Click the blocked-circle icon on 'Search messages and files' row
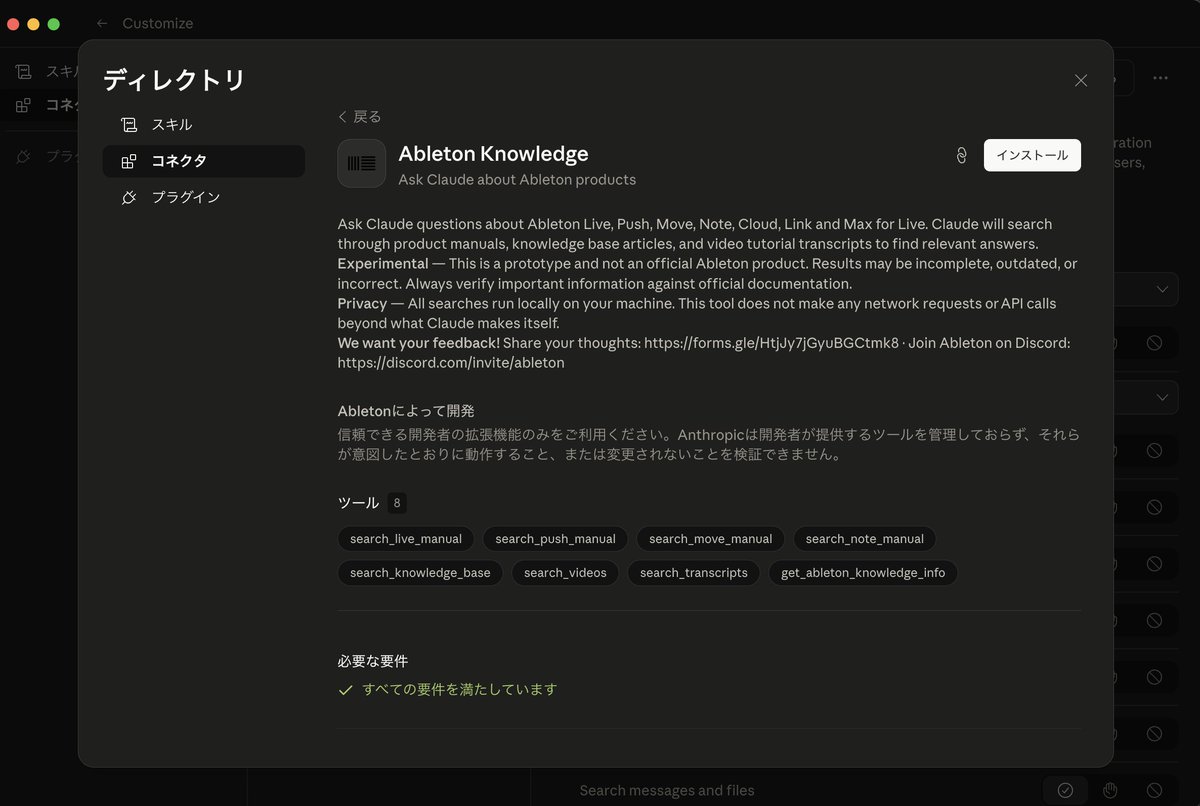Screen dimensions: 1200x806 [x=1154, y=790]
